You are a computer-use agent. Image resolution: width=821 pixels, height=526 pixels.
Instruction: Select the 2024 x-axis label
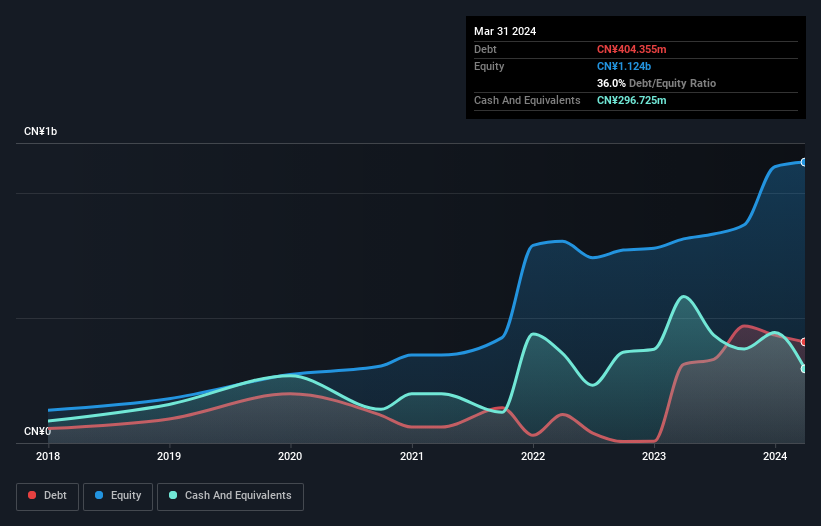(x=775, y=456)
